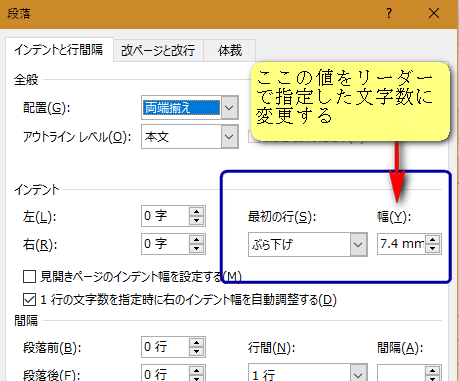459x381 pixels.
Task: Increase the 間隔 spacing amount
Action: (x=433, y=370)
